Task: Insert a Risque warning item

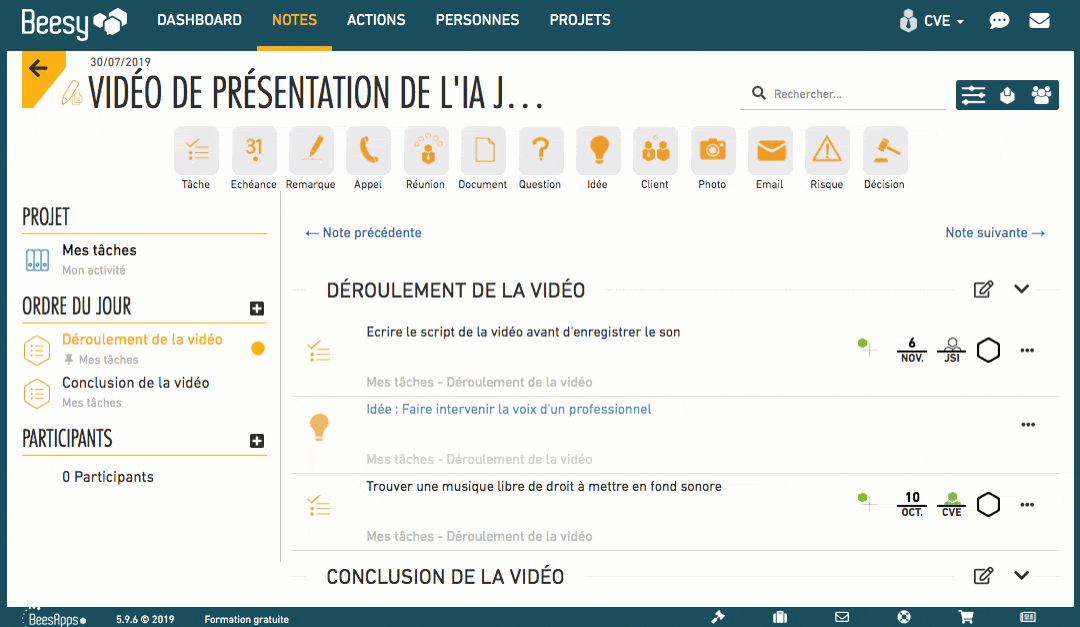Action: click(x=827, y=151)
